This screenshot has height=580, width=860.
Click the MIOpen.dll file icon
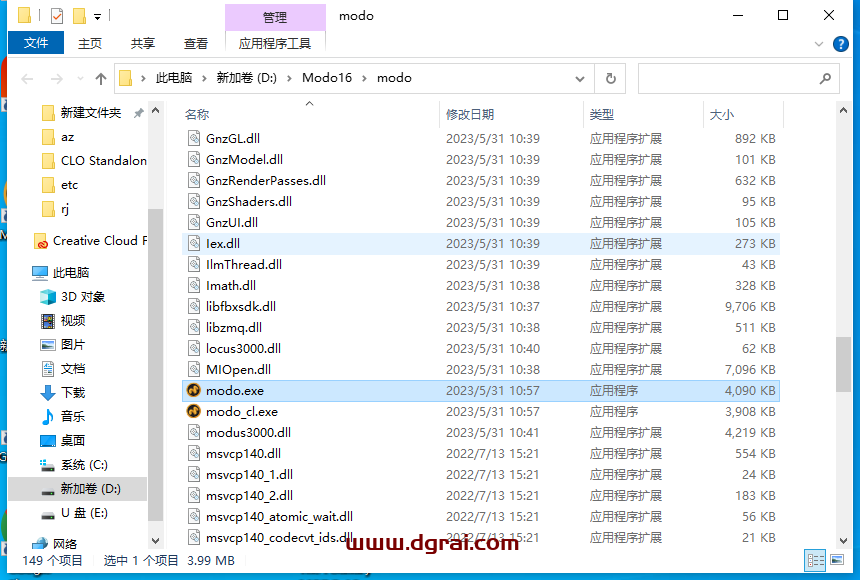pos(194,369)
